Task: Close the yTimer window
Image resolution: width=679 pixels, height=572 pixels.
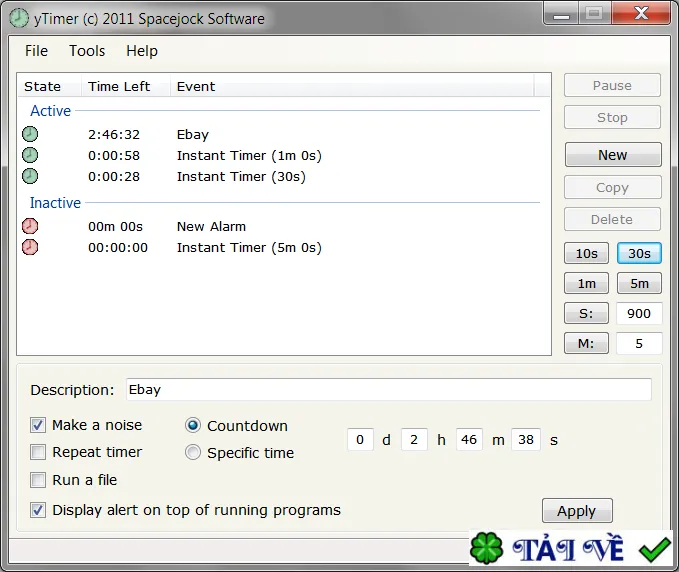Action: (641, 13)
